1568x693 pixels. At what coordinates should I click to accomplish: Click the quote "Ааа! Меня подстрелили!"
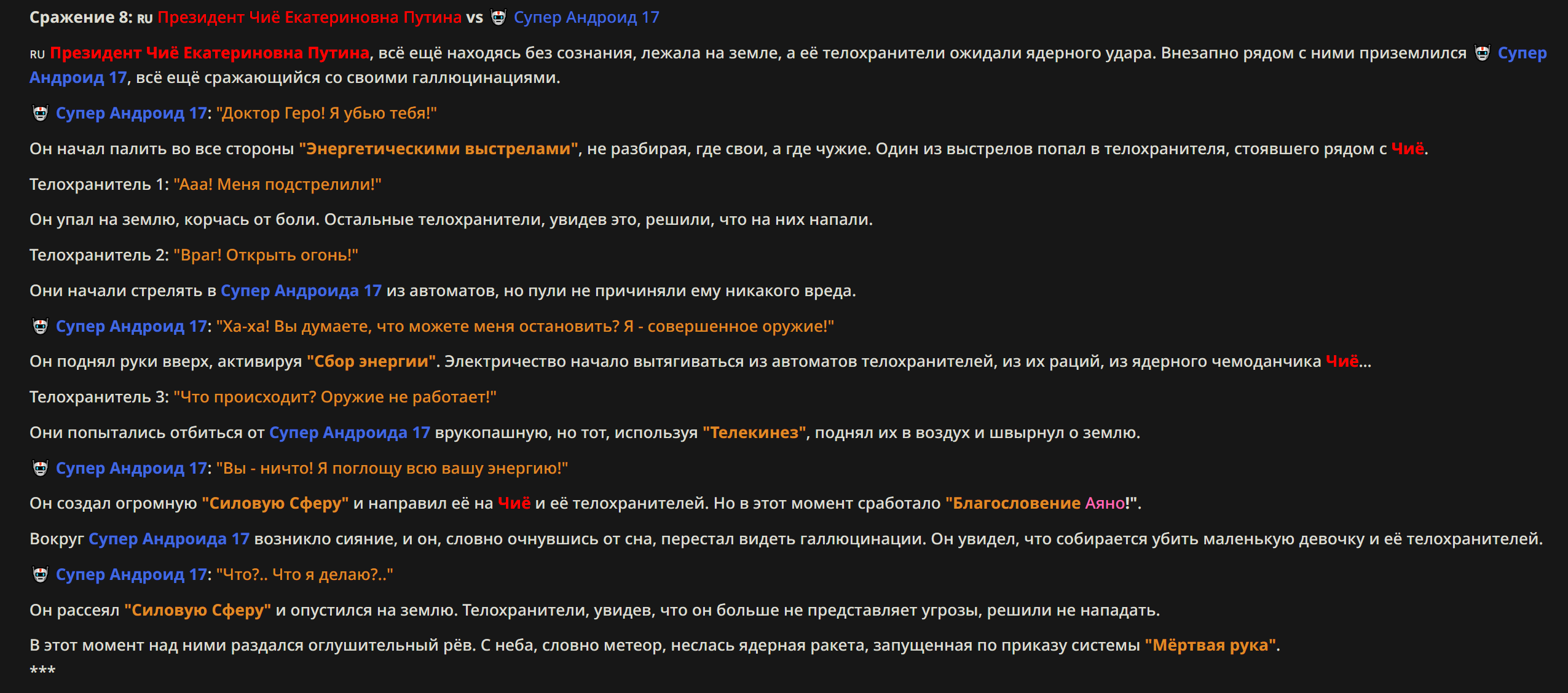278,184
